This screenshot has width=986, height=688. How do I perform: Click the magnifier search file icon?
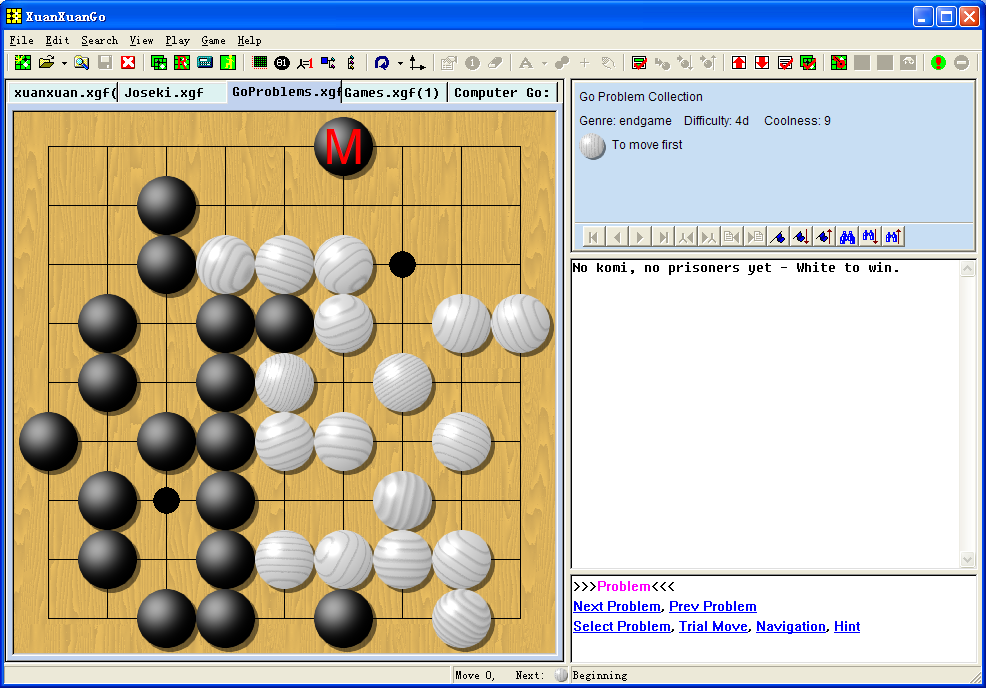tap(82, 63)
